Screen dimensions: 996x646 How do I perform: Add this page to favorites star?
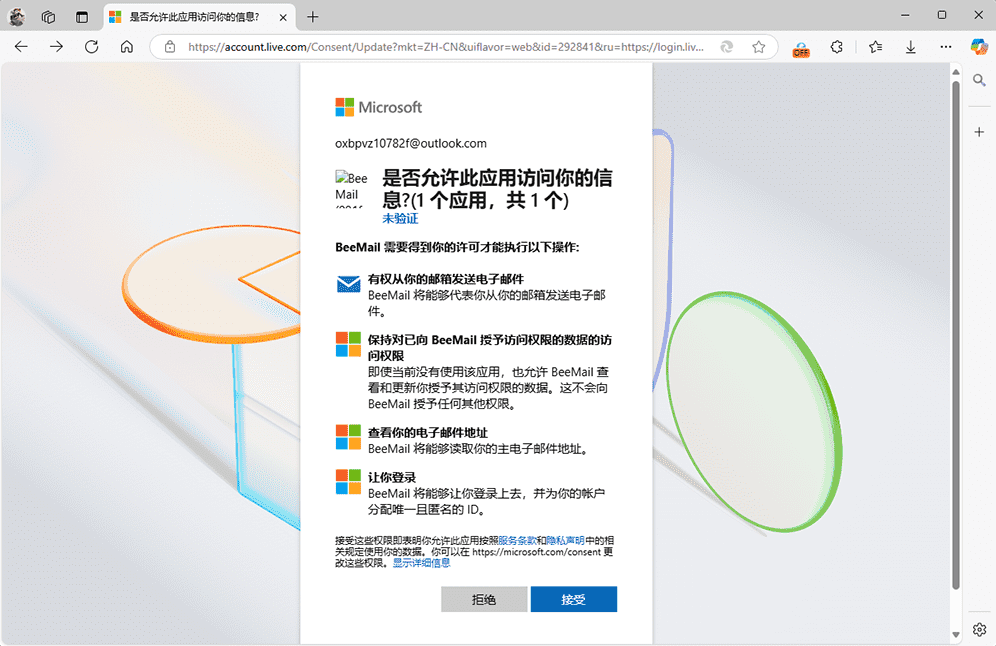[x=758, y=46]
